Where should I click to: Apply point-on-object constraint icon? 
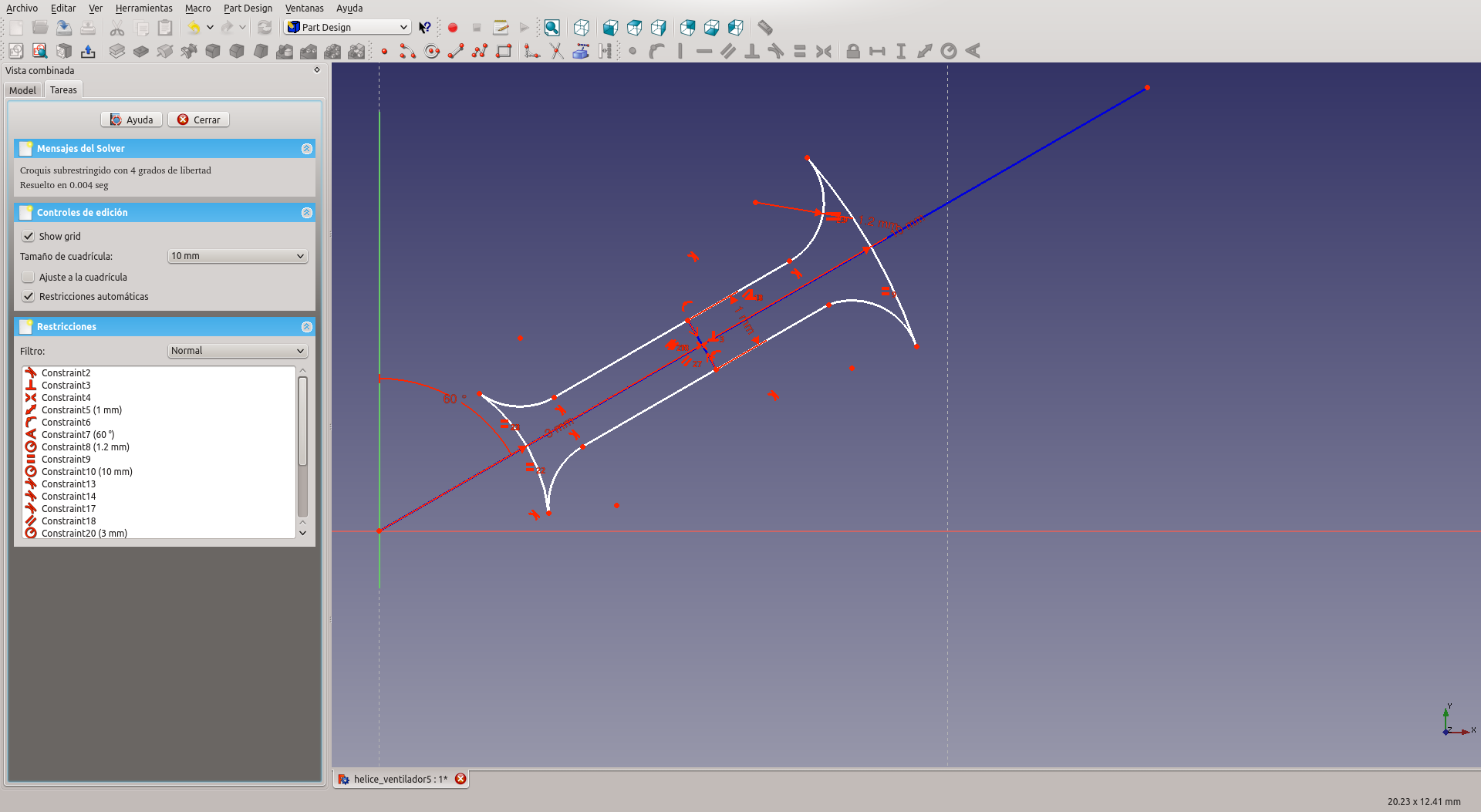[656, 52]
